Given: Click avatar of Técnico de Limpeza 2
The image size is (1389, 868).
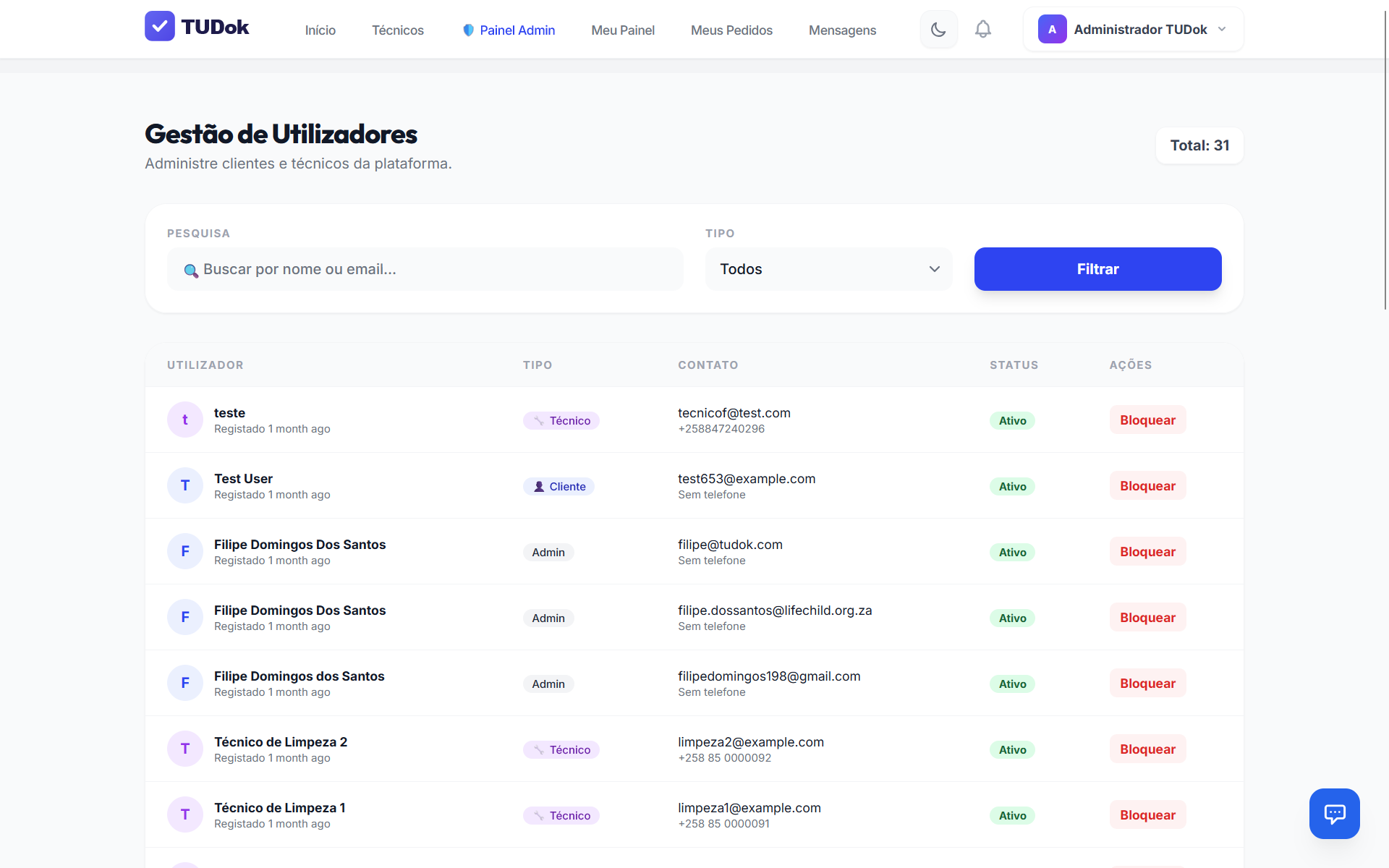Looking at the screenshot, I should click(x=185, y=749).
